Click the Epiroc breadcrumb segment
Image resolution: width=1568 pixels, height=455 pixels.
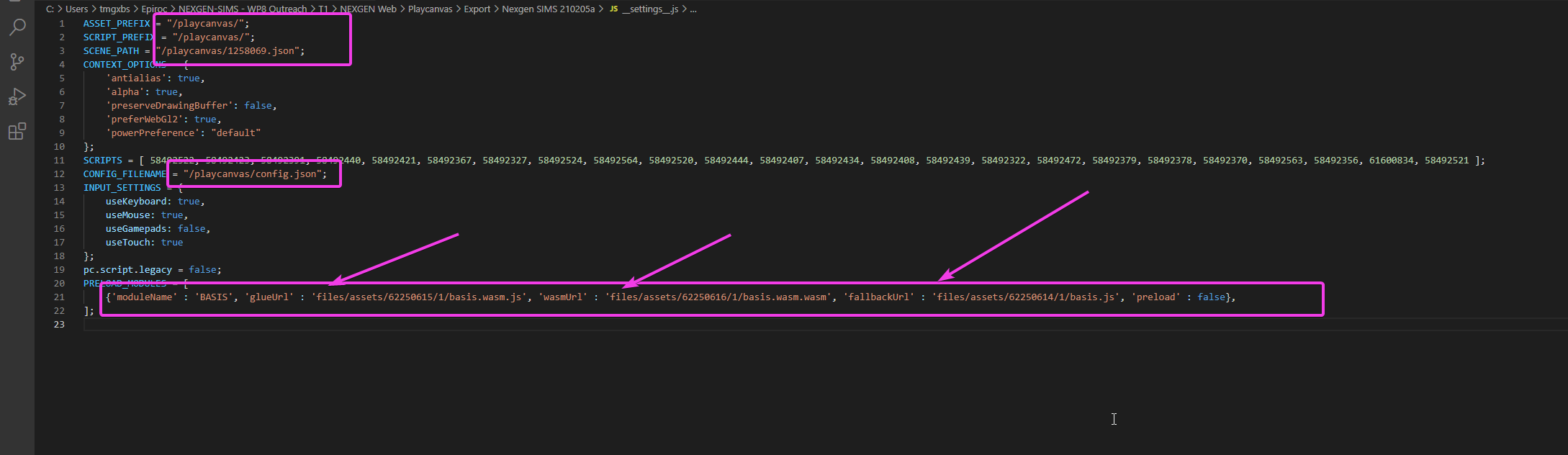(154, 9)
